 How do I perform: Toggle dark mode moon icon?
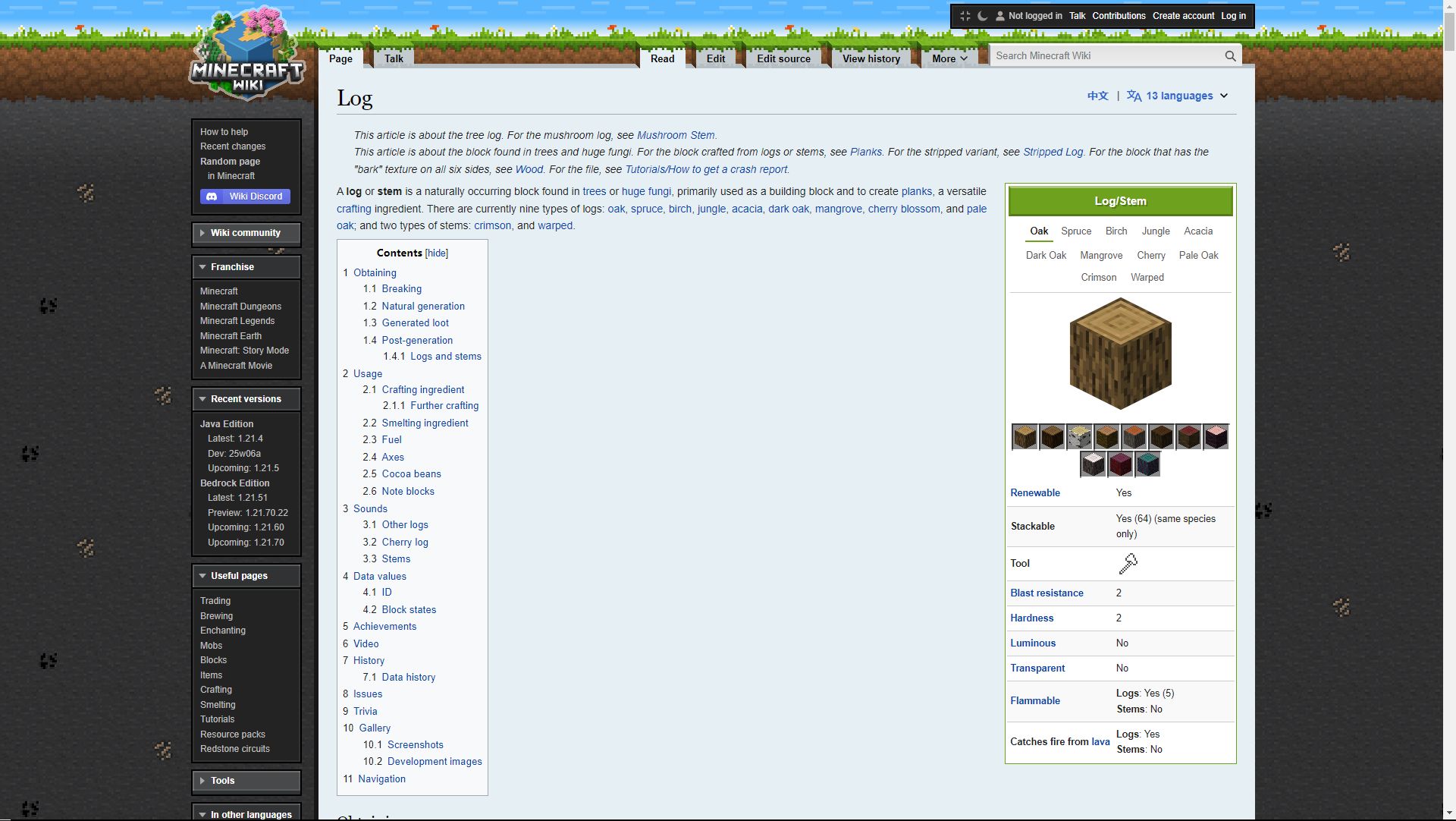(983, 16)
